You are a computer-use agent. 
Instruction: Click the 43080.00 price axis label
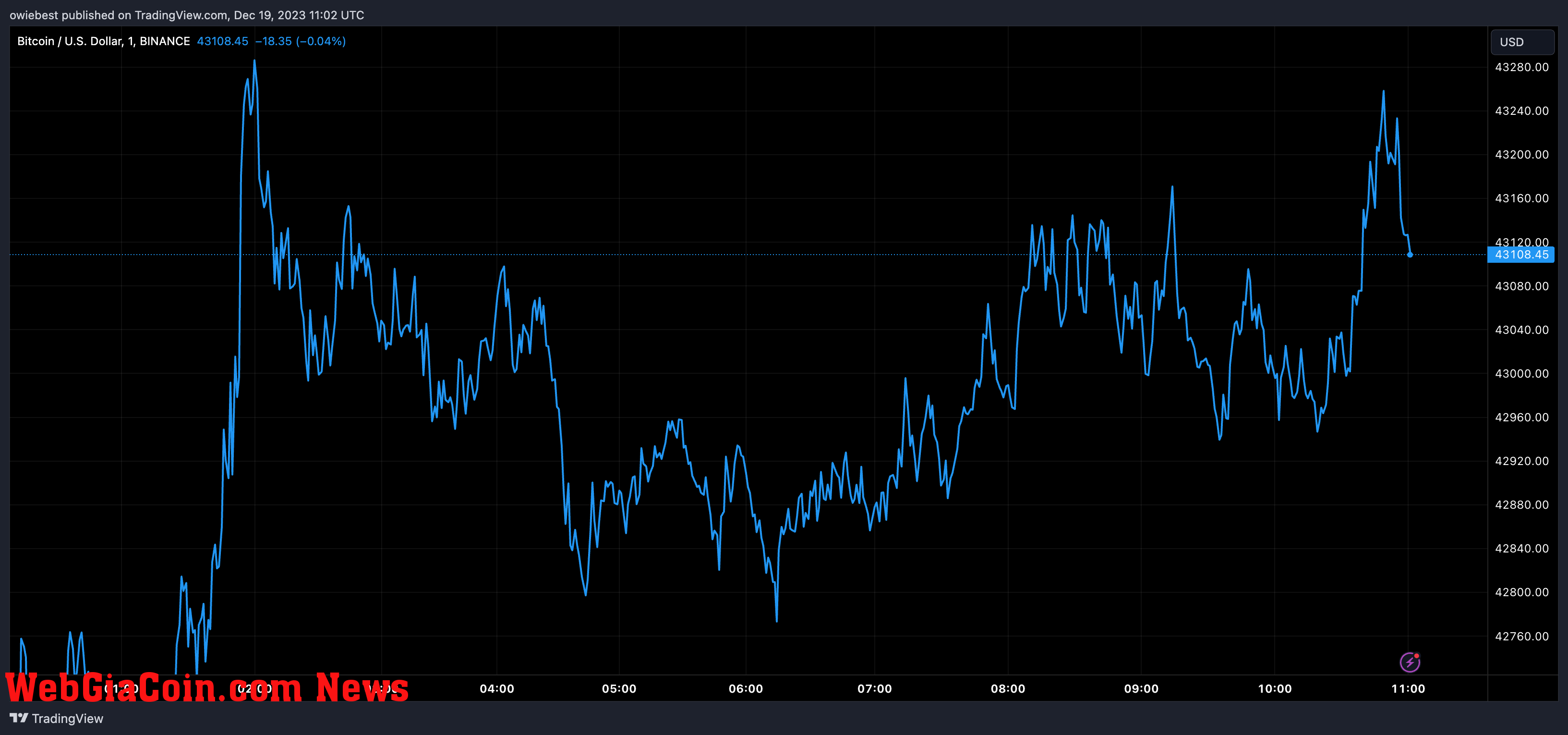[1522, 286]
